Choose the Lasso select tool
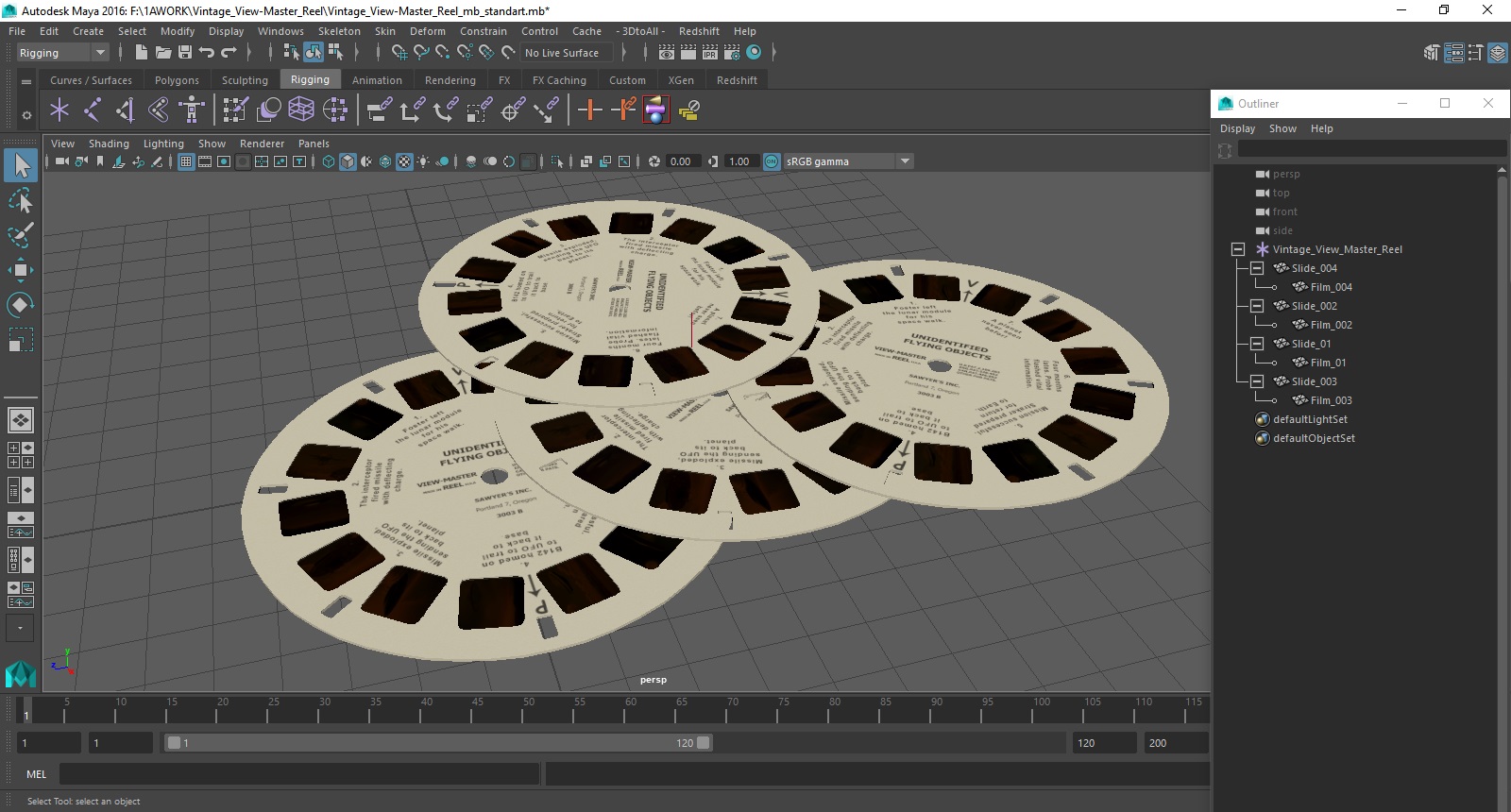Viewport: 1511px width, 812px height. [x=21, y=201]
